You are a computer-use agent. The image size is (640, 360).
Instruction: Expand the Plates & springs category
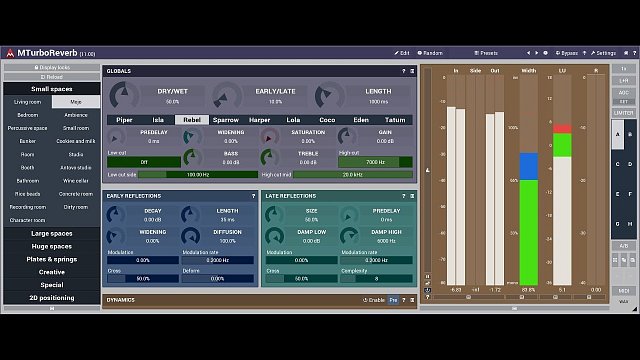52,259
